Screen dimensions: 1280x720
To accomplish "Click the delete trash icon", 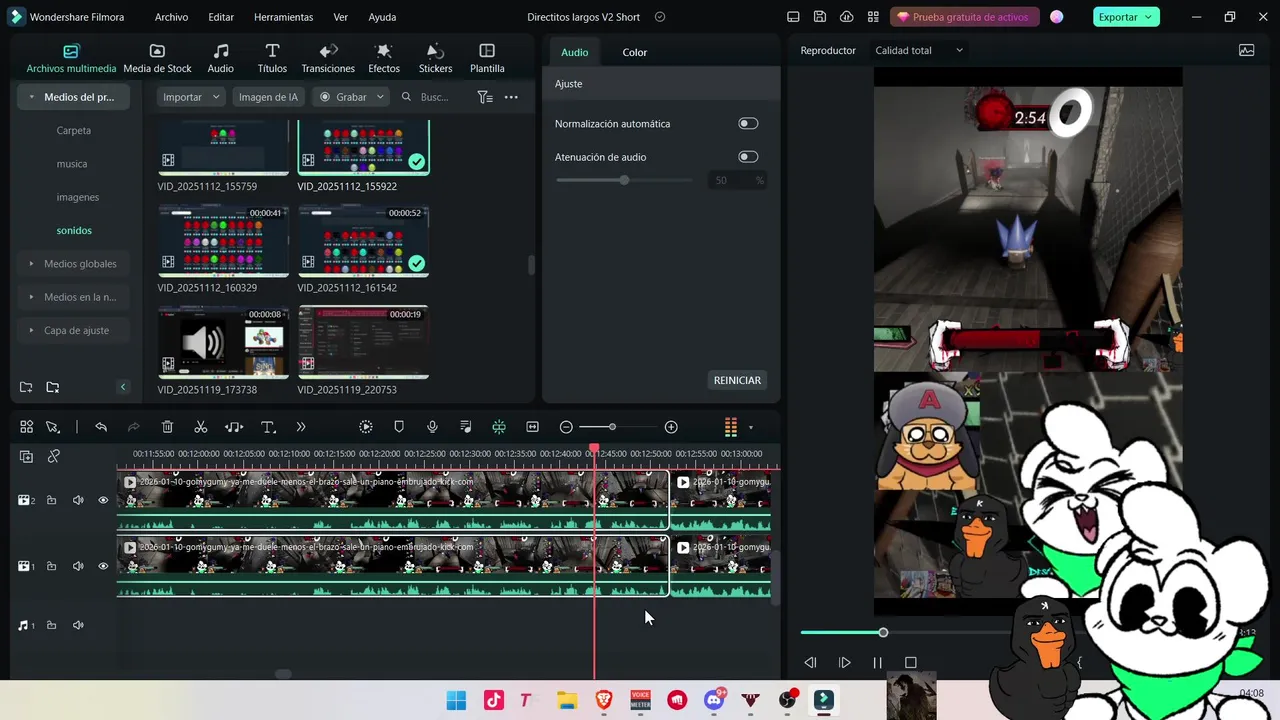I will [167, 427].
